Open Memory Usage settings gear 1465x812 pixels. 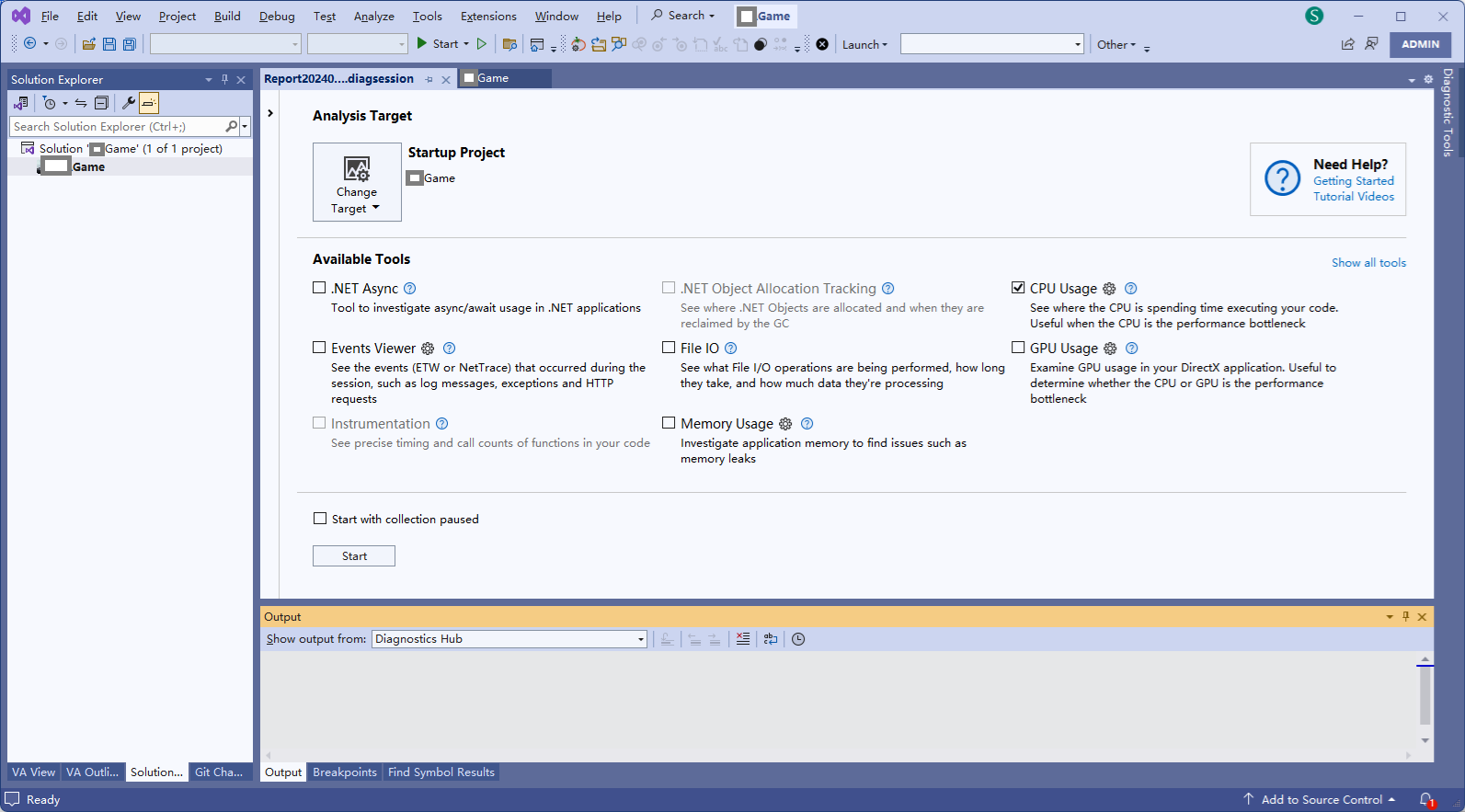pyautogui.click(x=785, y=424)
